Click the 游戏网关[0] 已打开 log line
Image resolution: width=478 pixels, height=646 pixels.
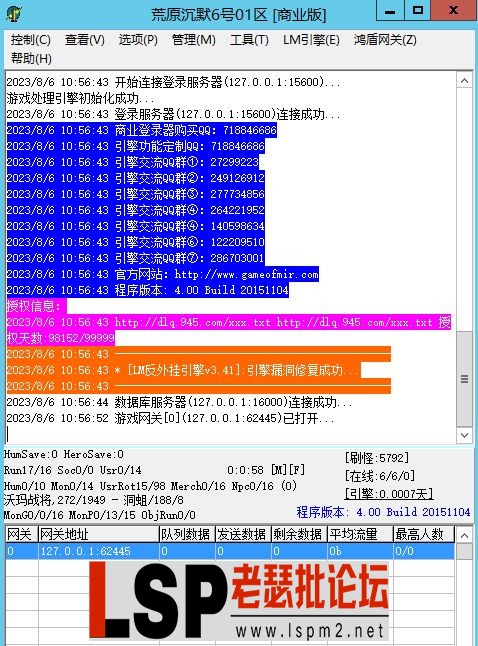tap(170, 418)
